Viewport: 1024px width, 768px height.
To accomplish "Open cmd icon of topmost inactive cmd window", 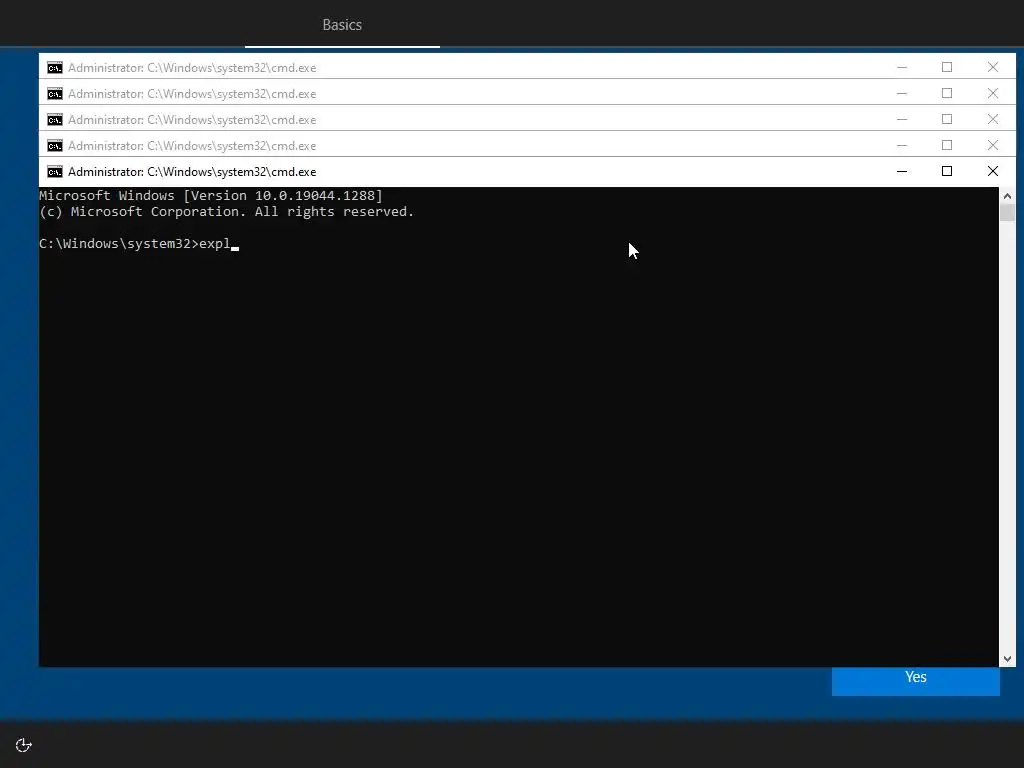I will tap(55, 68).
